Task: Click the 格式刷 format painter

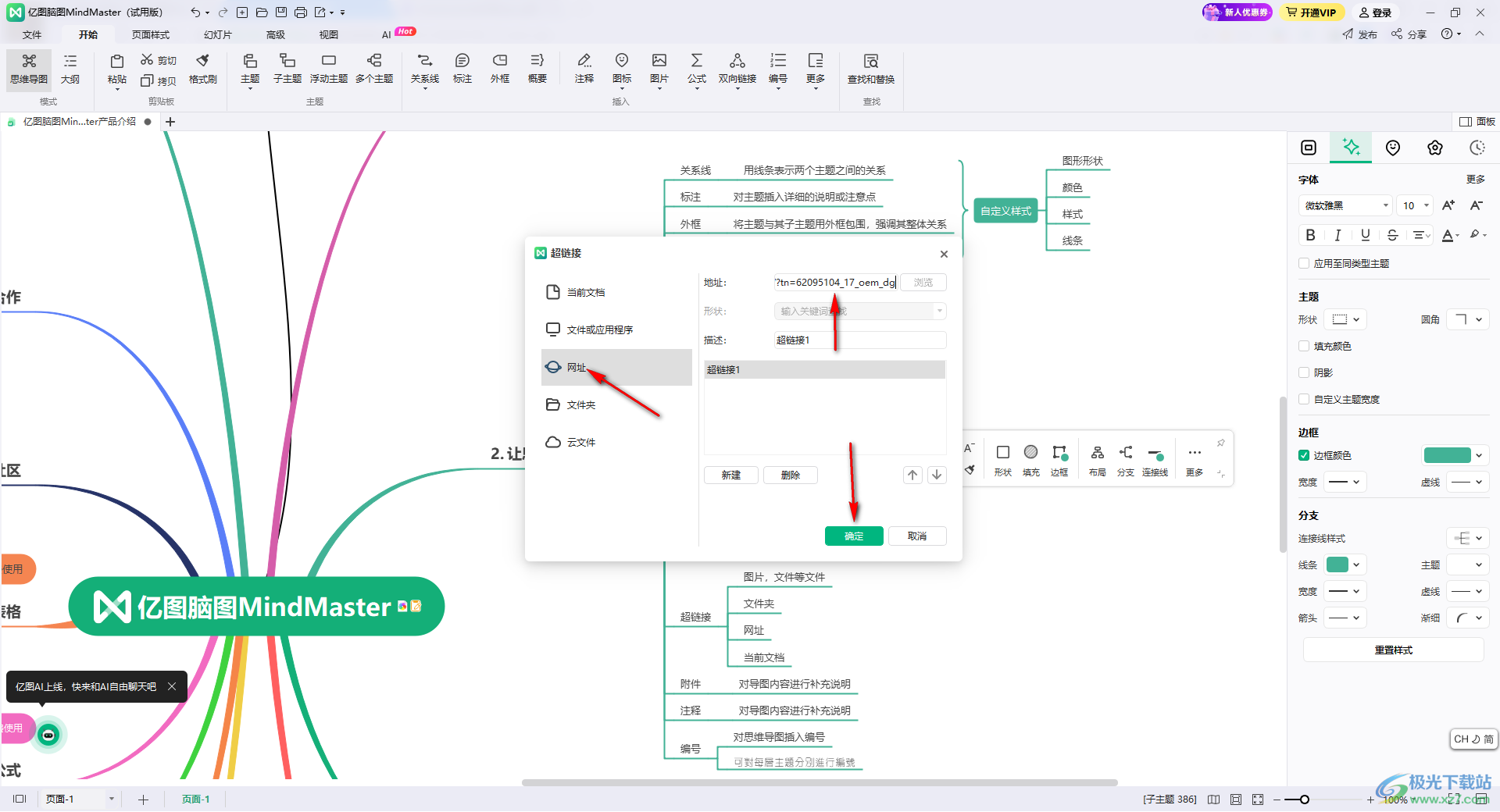Action: pyautogui.click(x=203, y=69)
